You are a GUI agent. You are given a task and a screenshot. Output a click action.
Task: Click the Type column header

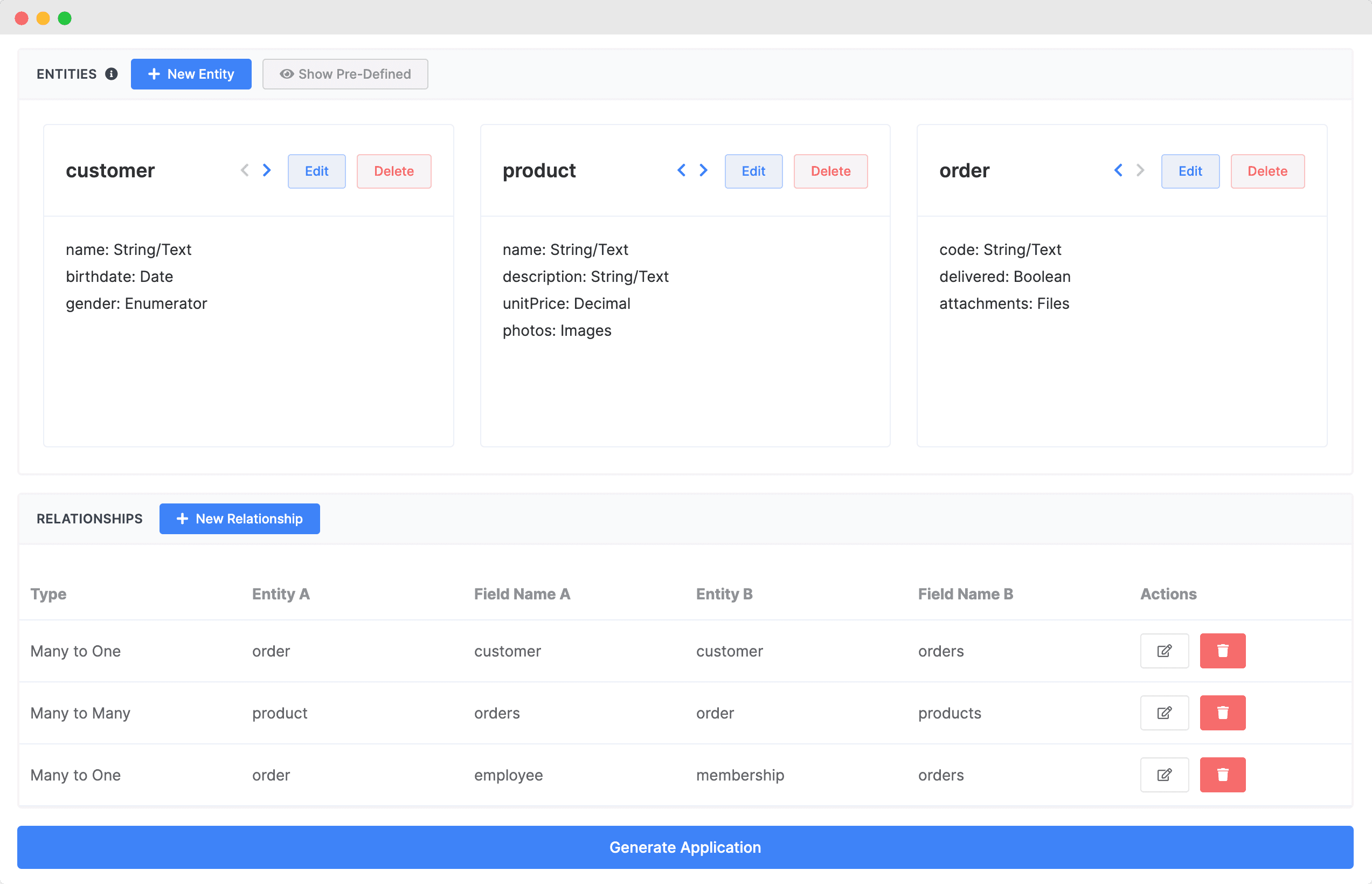[48, 594]
